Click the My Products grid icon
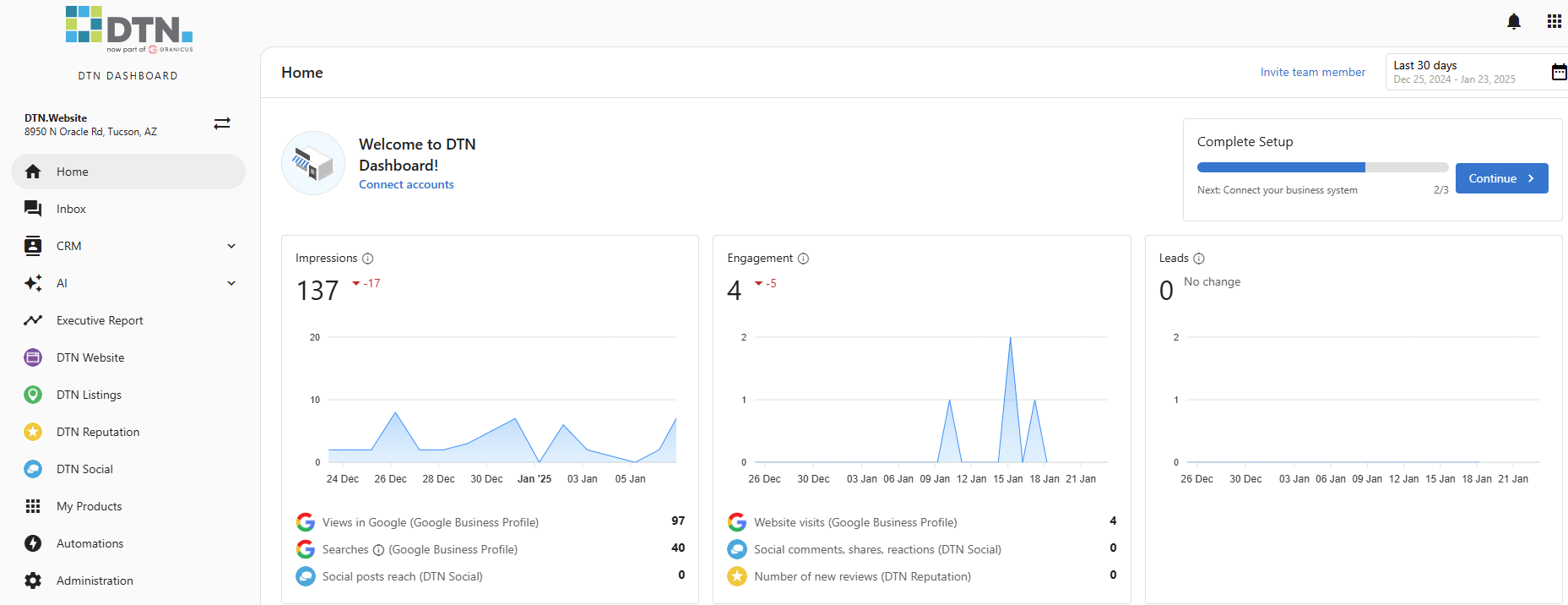 33,506
